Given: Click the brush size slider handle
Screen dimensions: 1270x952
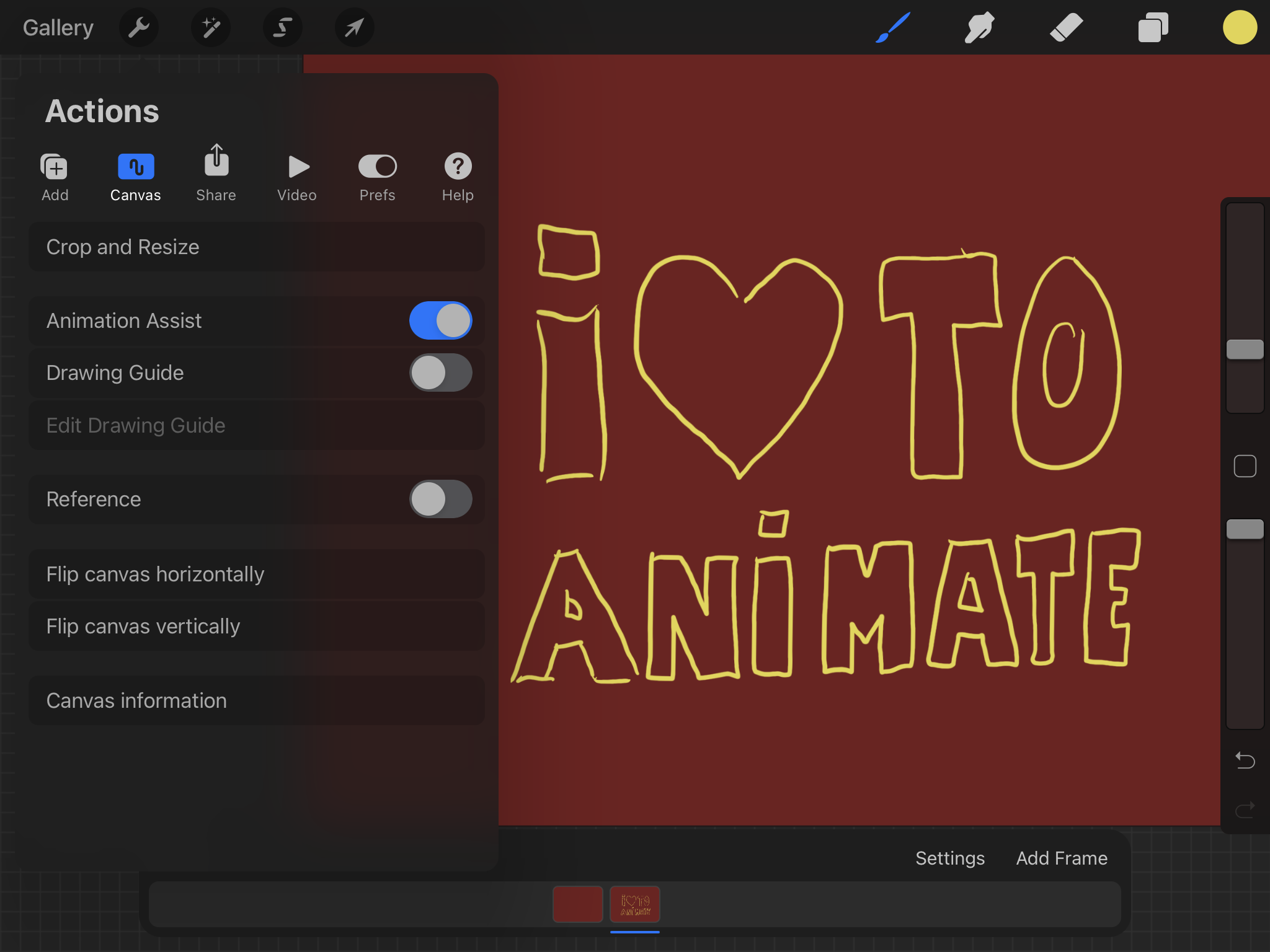Looking at the screenshot, I should pyautogui.click(x=1245, y=350).
